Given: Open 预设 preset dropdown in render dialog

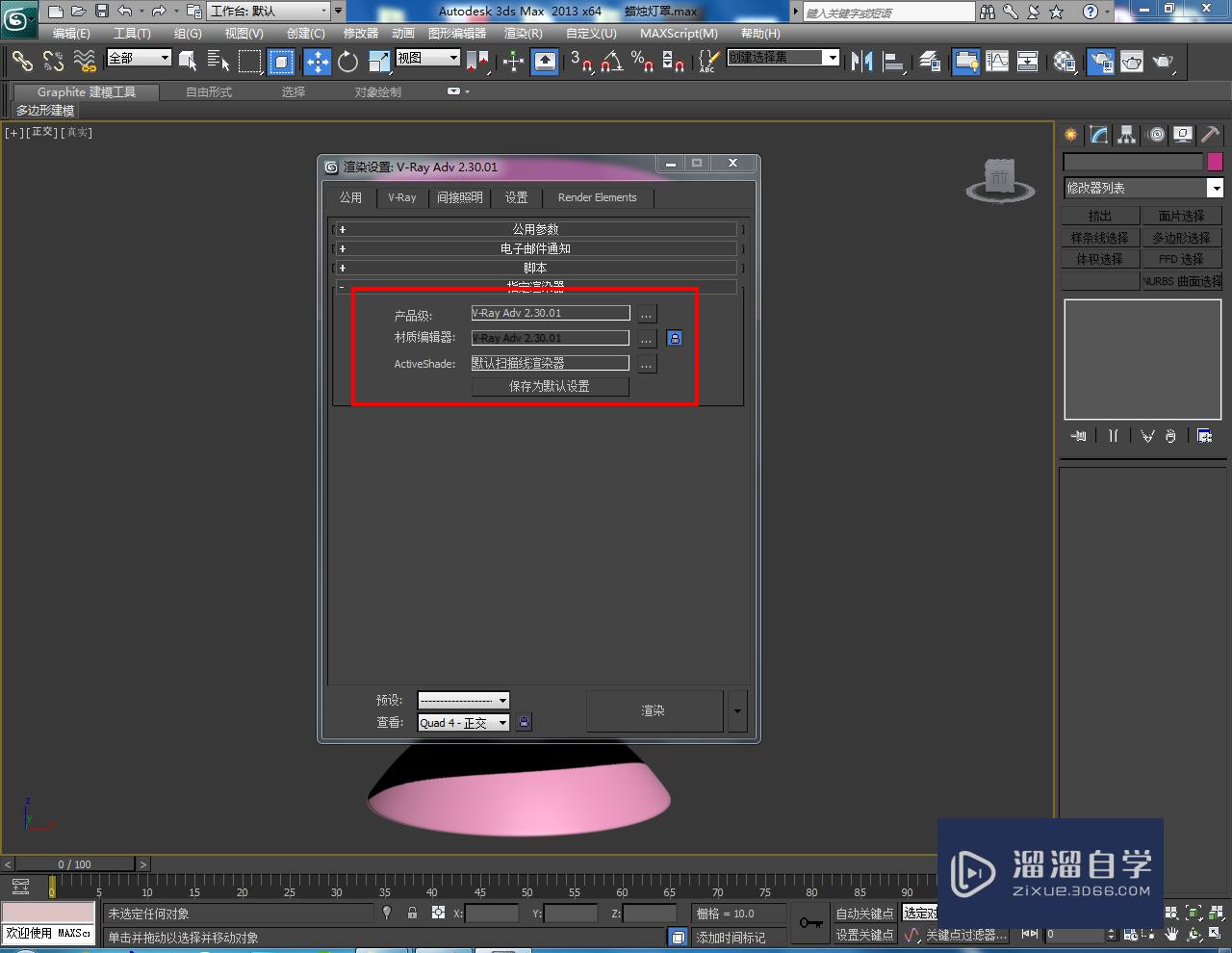Looking at the screenshot, I should tap(463, 700).
